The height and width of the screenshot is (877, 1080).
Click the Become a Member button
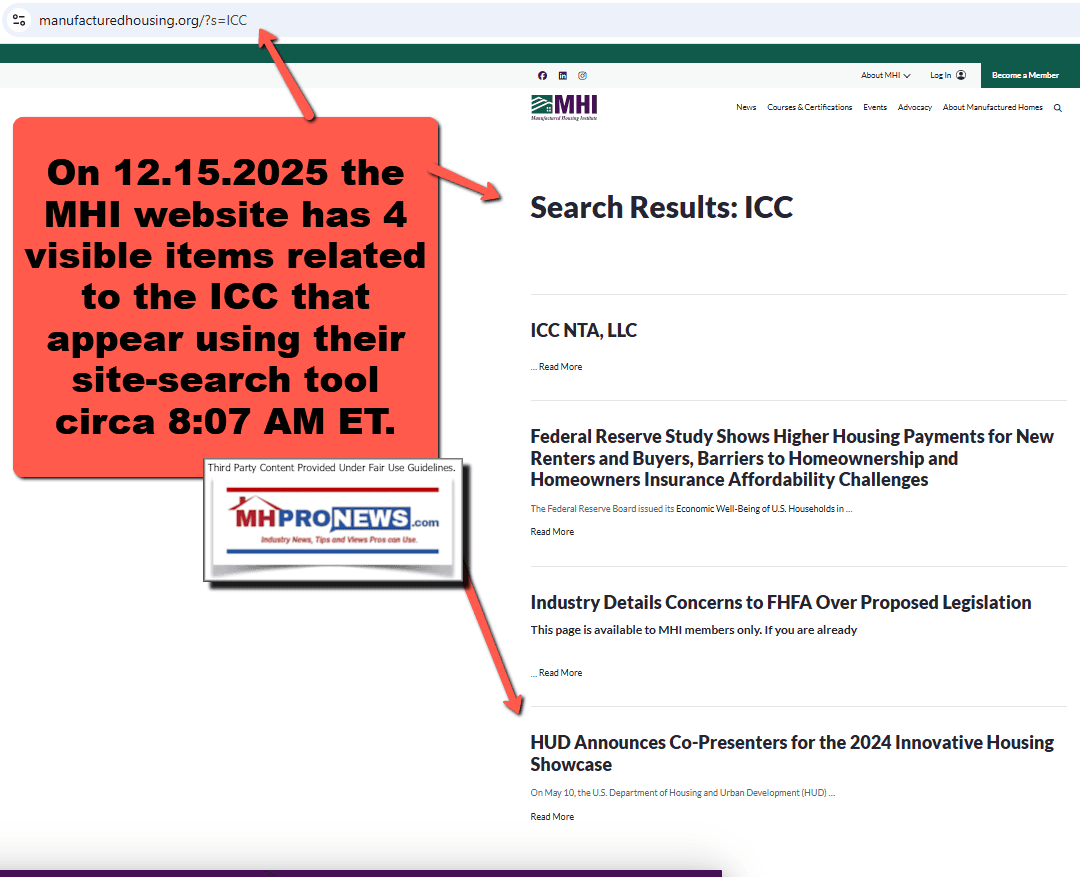point(1025,75)
